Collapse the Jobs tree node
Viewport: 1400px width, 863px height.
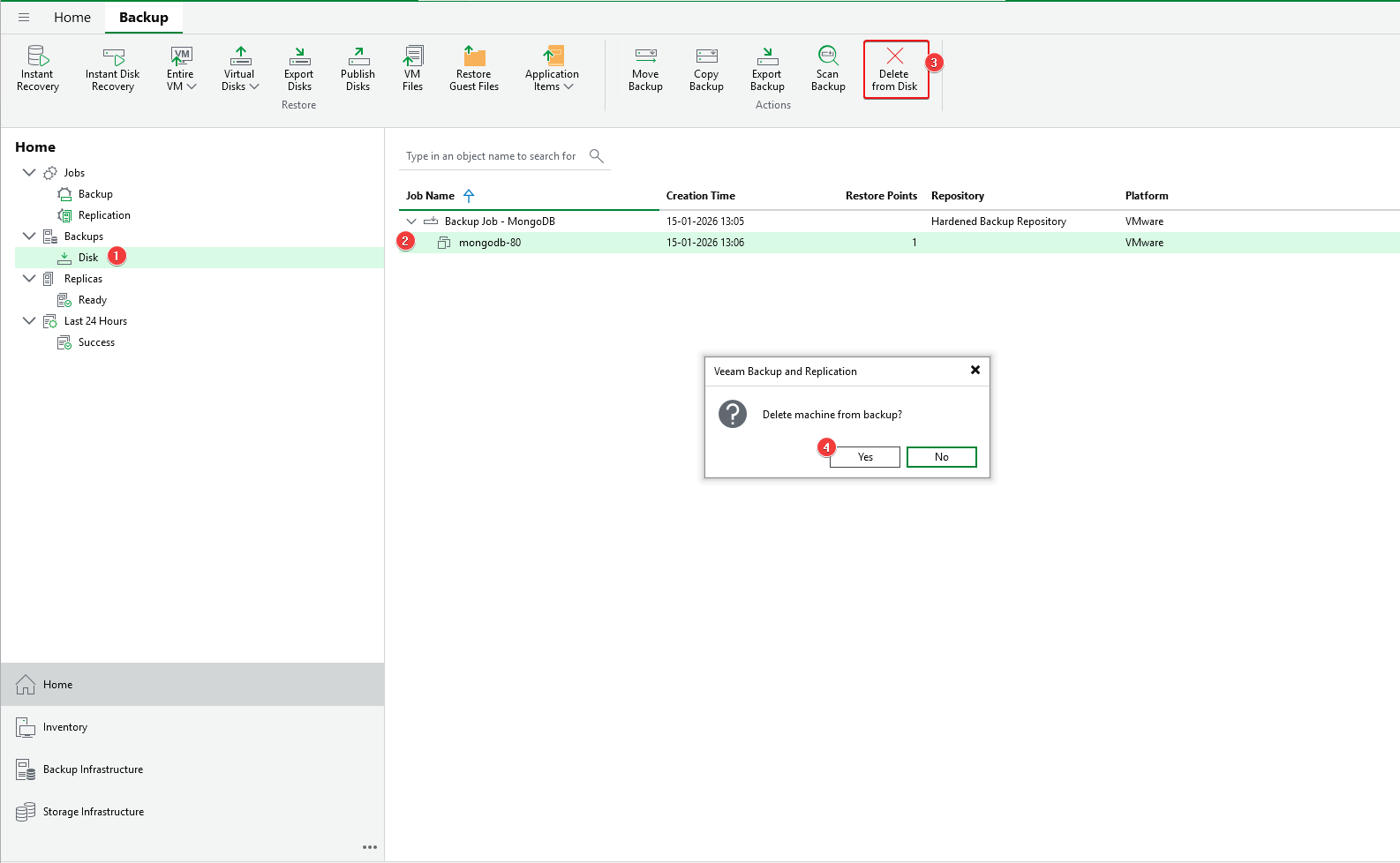29,173
